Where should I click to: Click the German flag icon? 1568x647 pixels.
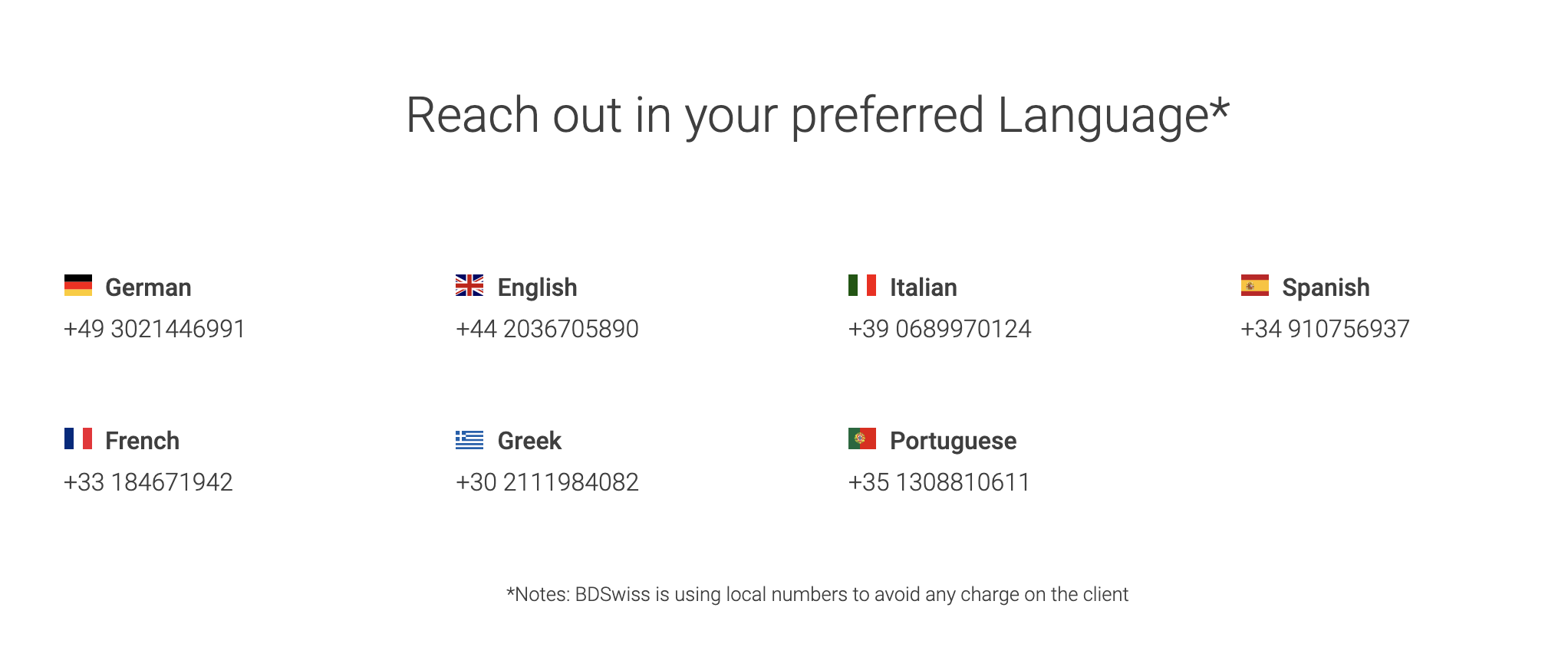pos(78,285)
